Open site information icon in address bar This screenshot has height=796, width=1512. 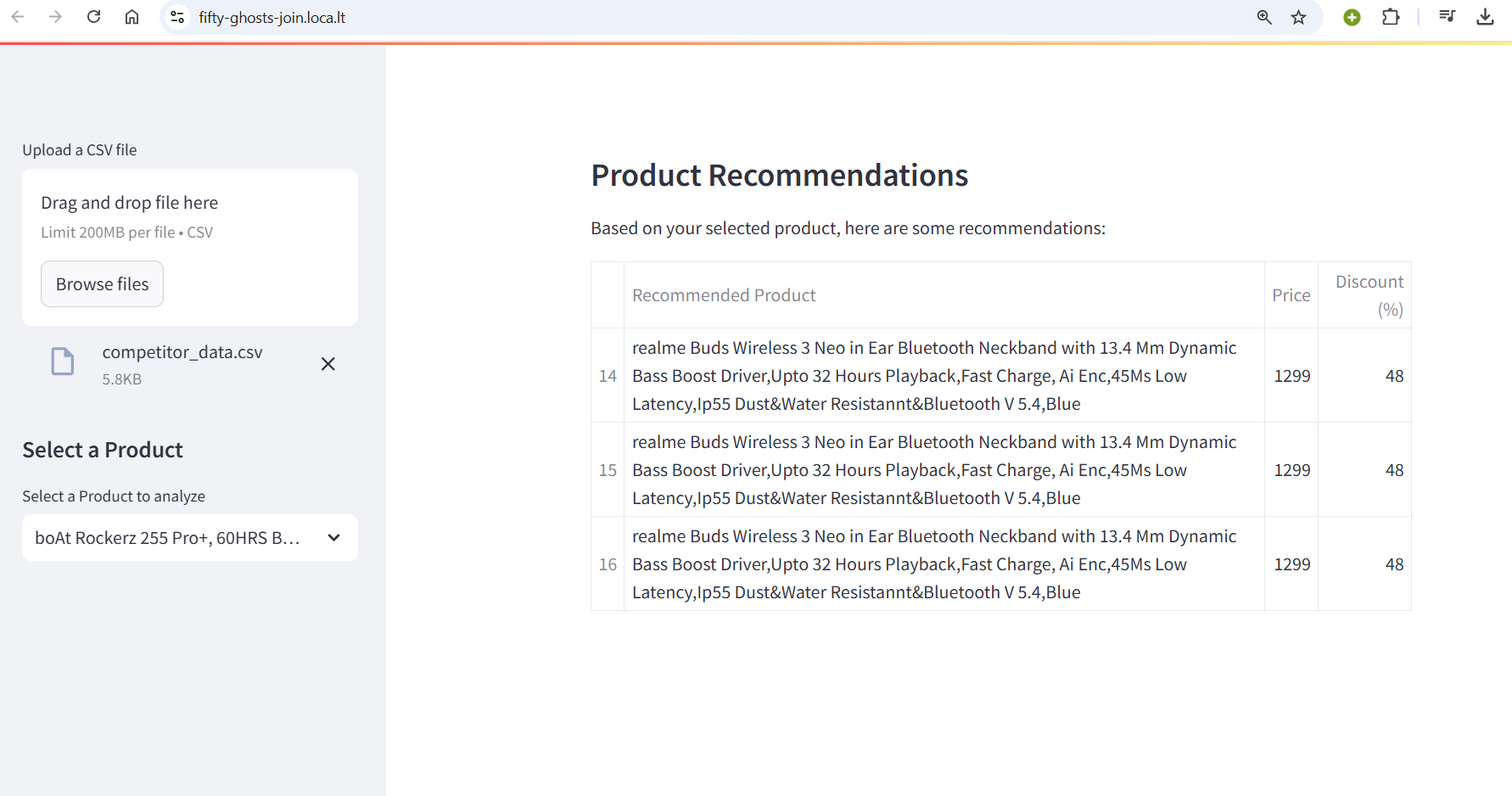point(177,17)
